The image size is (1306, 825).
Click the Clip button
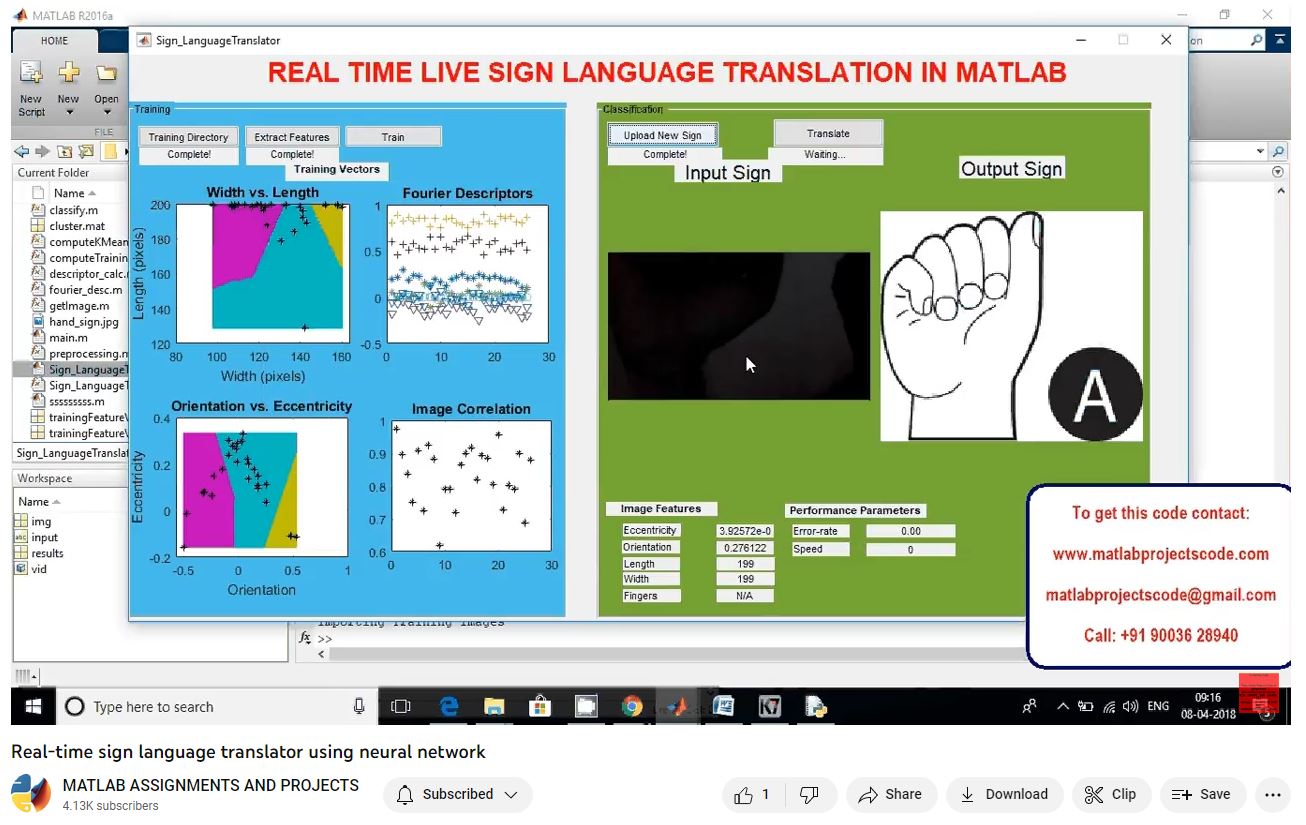click(x=1111, y=795)
